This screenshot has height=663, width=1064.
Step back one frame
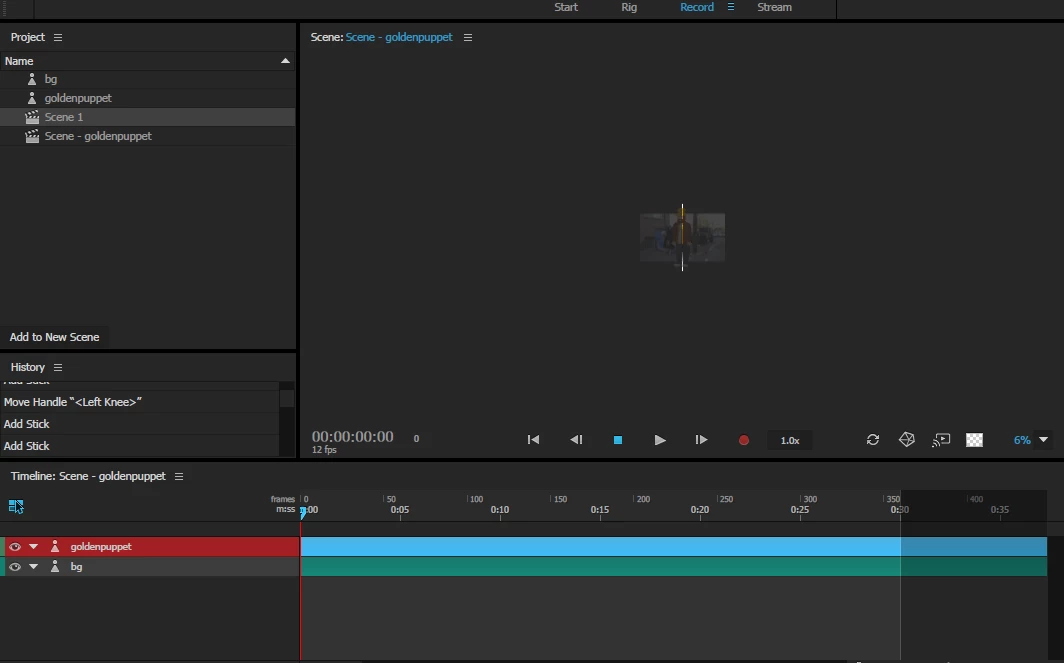point(576,440)
